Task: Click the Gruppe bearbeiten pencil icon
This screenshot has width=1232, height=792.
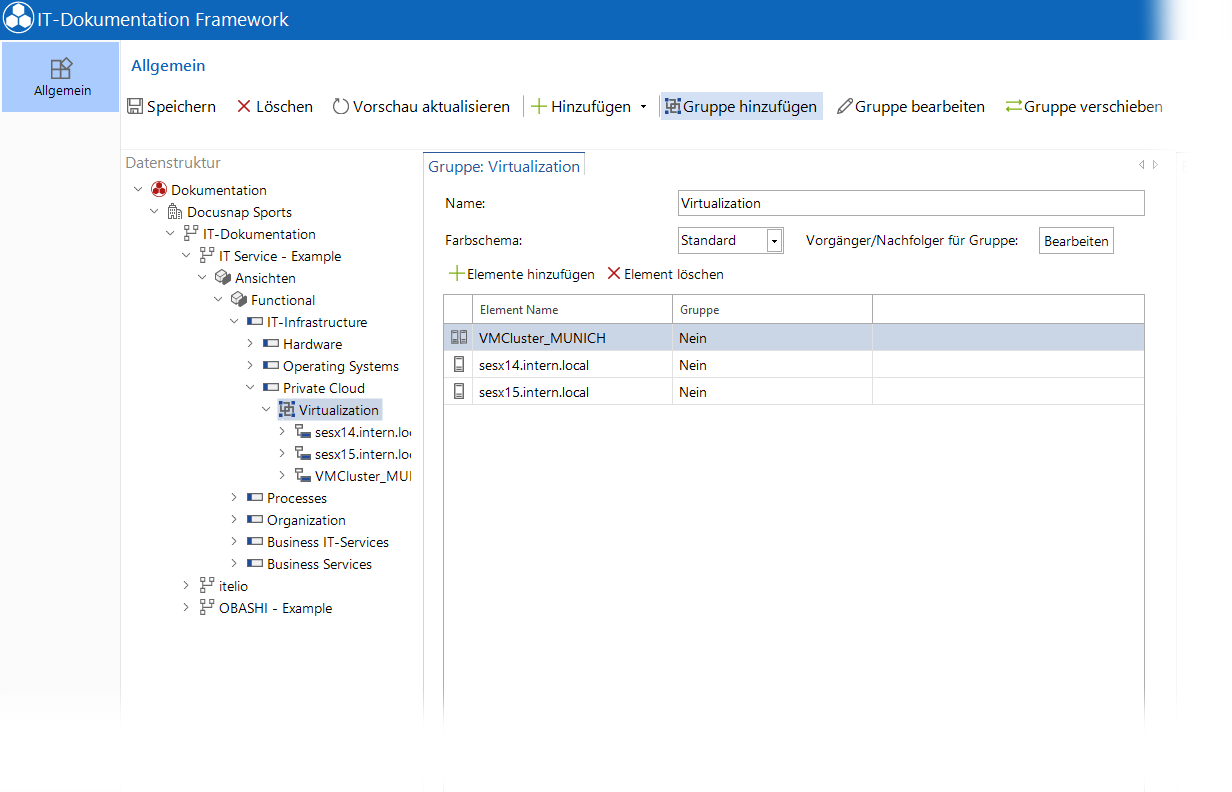Action: pos(845,106)
